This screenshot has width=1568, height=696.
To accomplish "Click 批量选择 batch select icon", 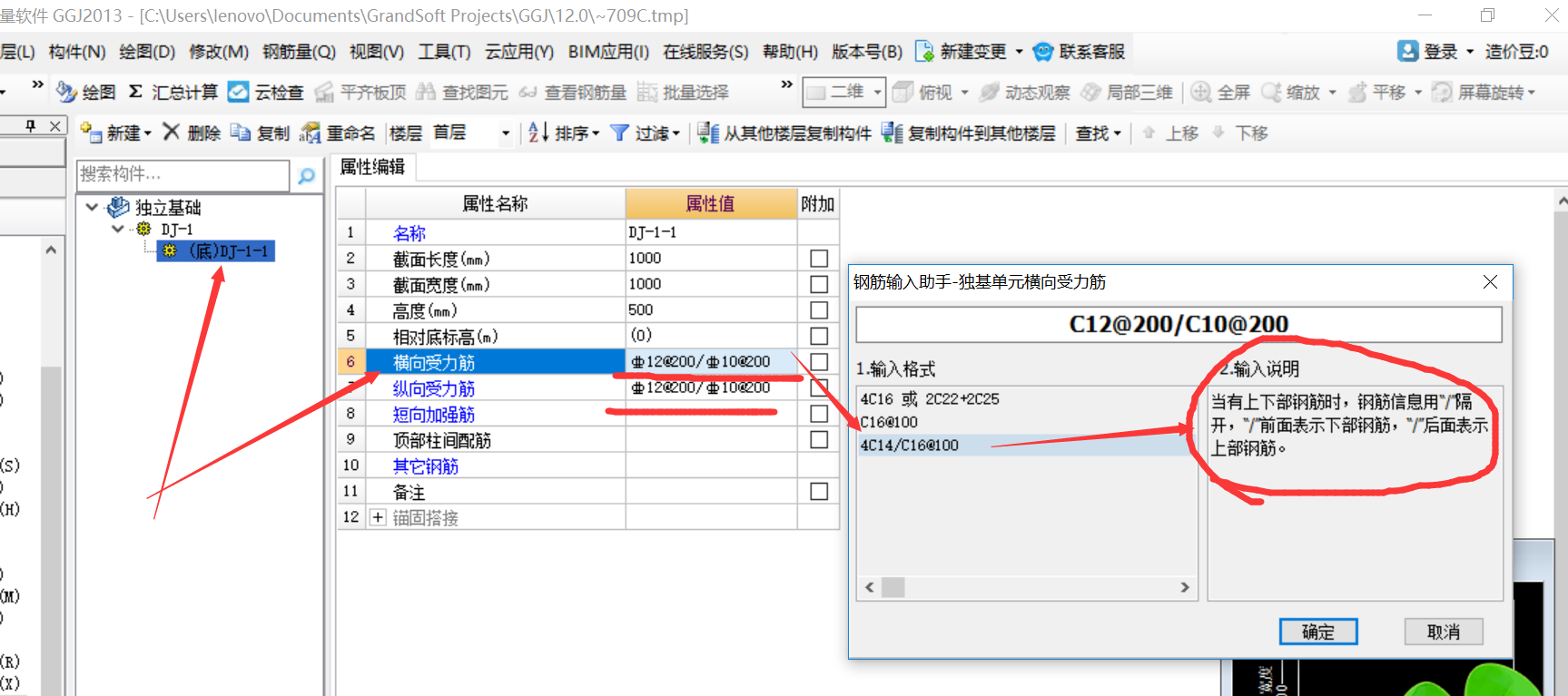I will [646, 92].
